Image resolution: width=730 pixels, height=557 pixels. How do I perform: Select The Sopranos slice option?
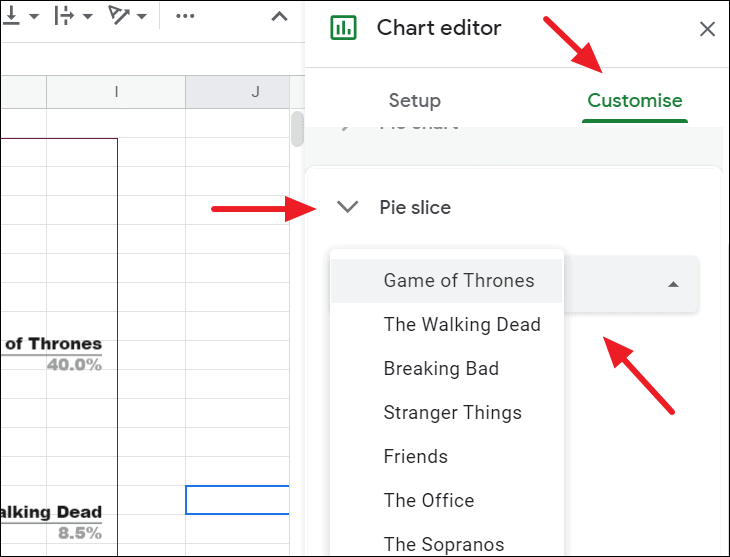click(x=446, y=539)
